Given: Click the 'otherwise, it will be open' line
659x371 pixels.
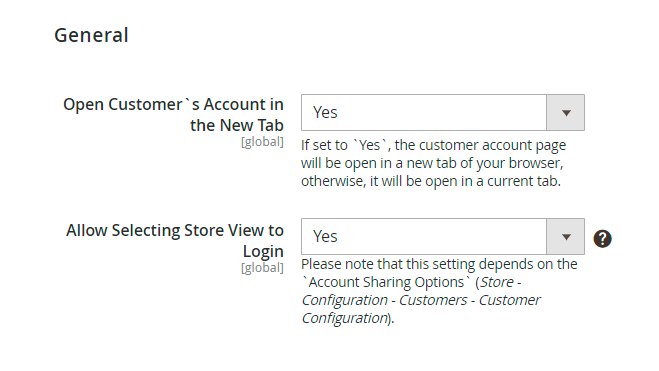Looking at the screenshot, I should (x=431, y=181).
